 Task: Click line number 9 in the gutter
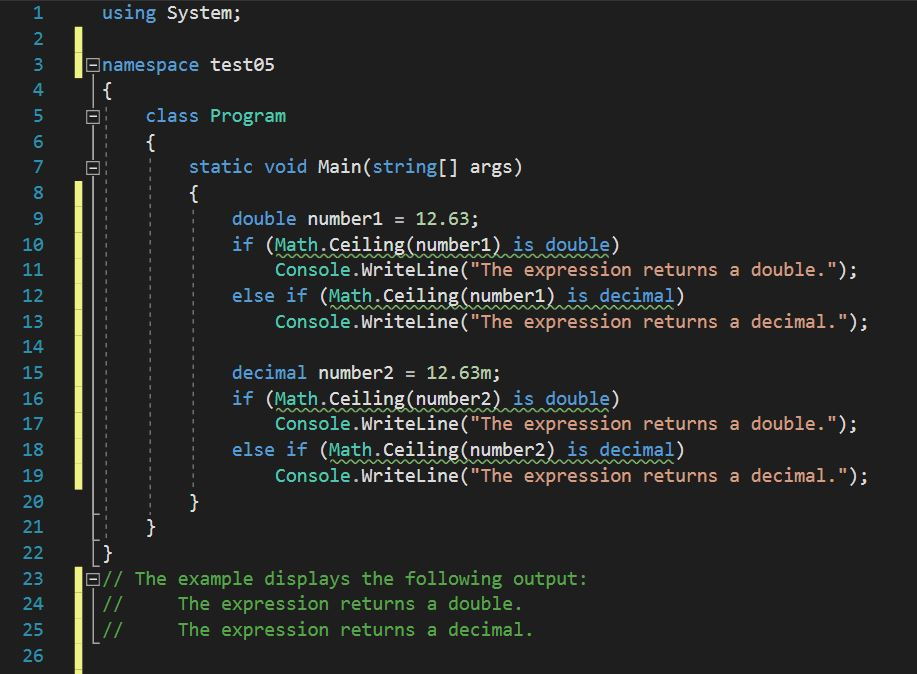click(x=37, y=219)
